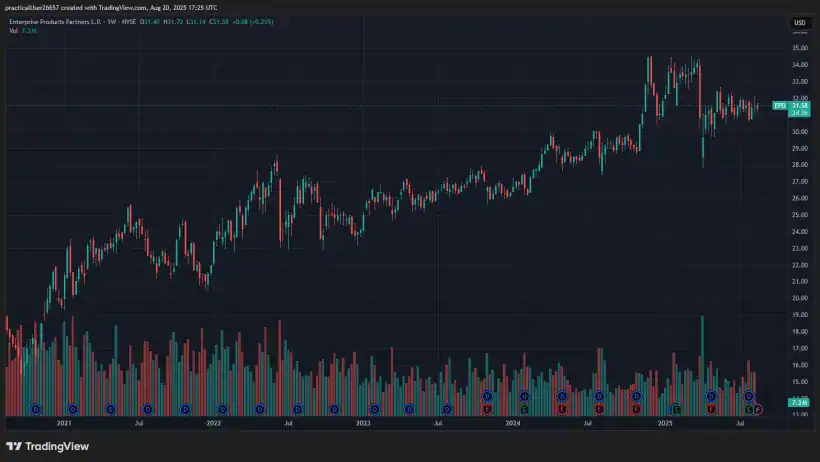Click the 28.00 price axis label

[x=800, y=165]
